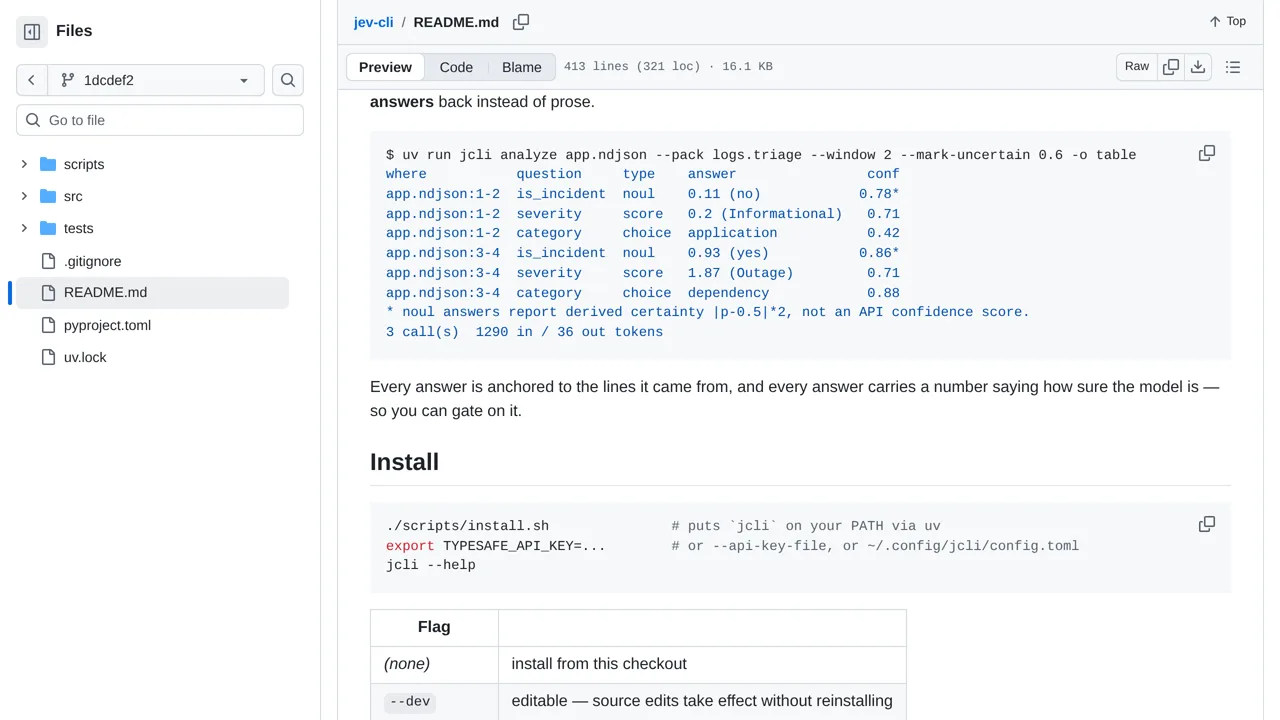
Task: Click the './scripts/install.sh' code line
Action: click(x=467, y=526)
